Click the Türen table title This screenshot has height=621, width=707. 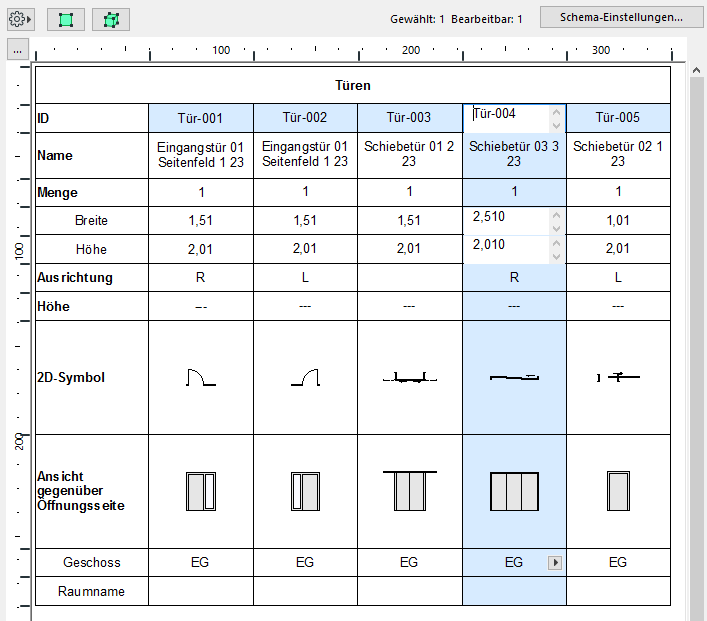click(x=353, y=85)
